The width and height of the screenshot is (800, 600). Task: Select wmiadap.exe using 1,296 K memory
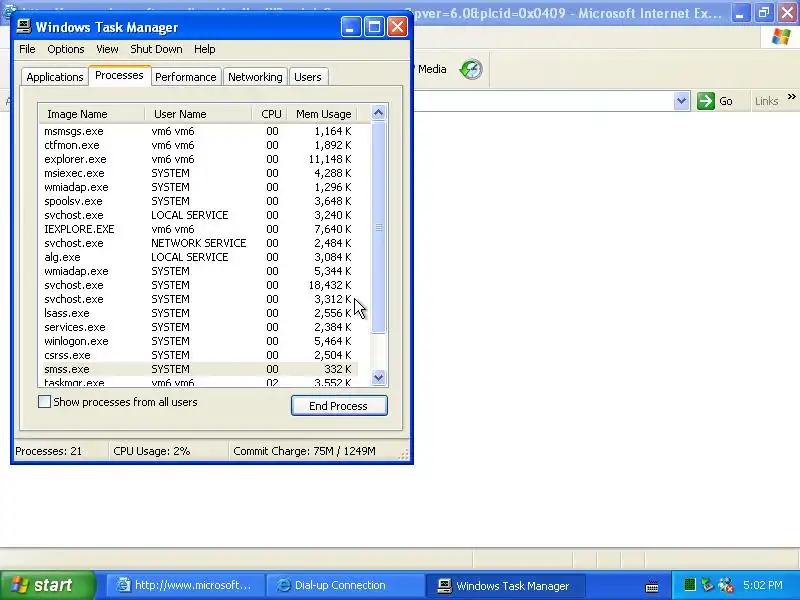(x=198, y=187)
